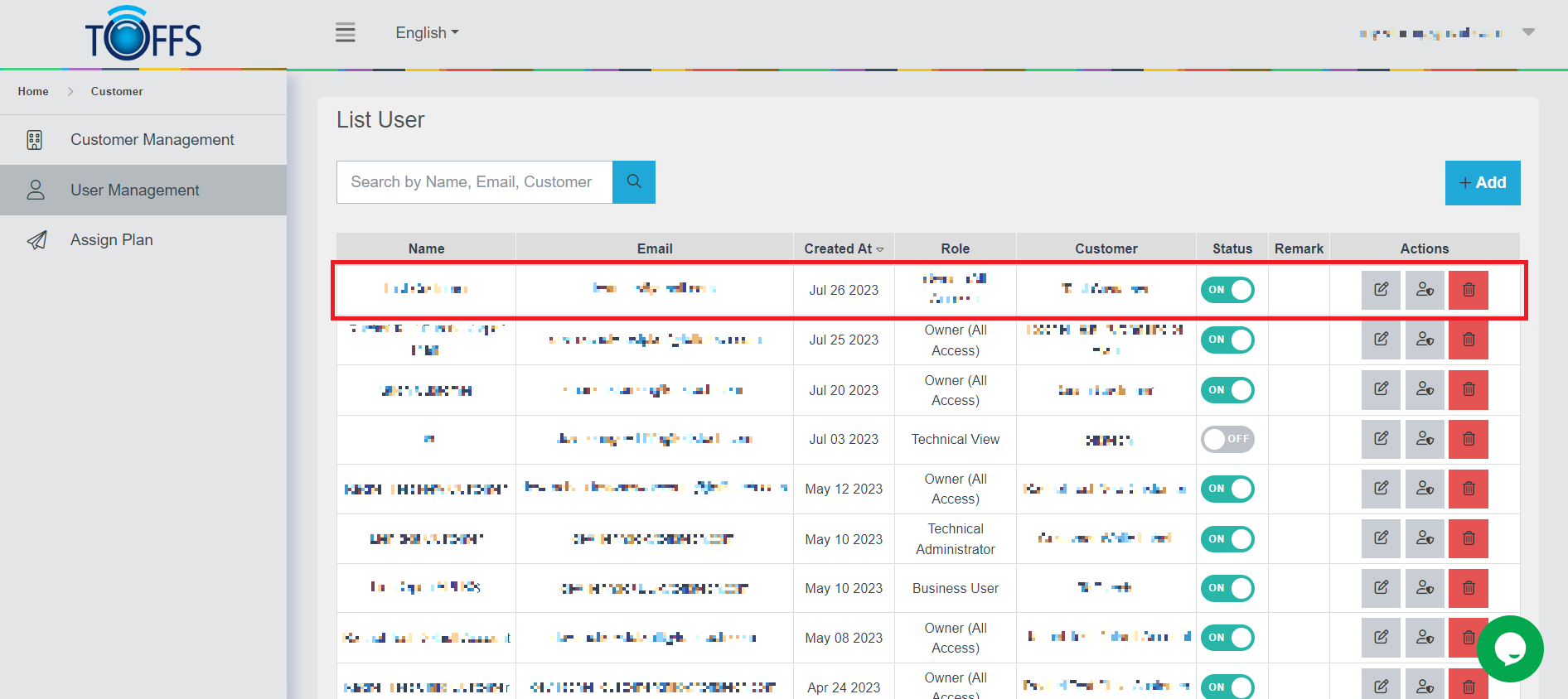The image size is (1568, 699).
Task: Focus the Search by Name, Email, Customer field
Action: point(474,182)
